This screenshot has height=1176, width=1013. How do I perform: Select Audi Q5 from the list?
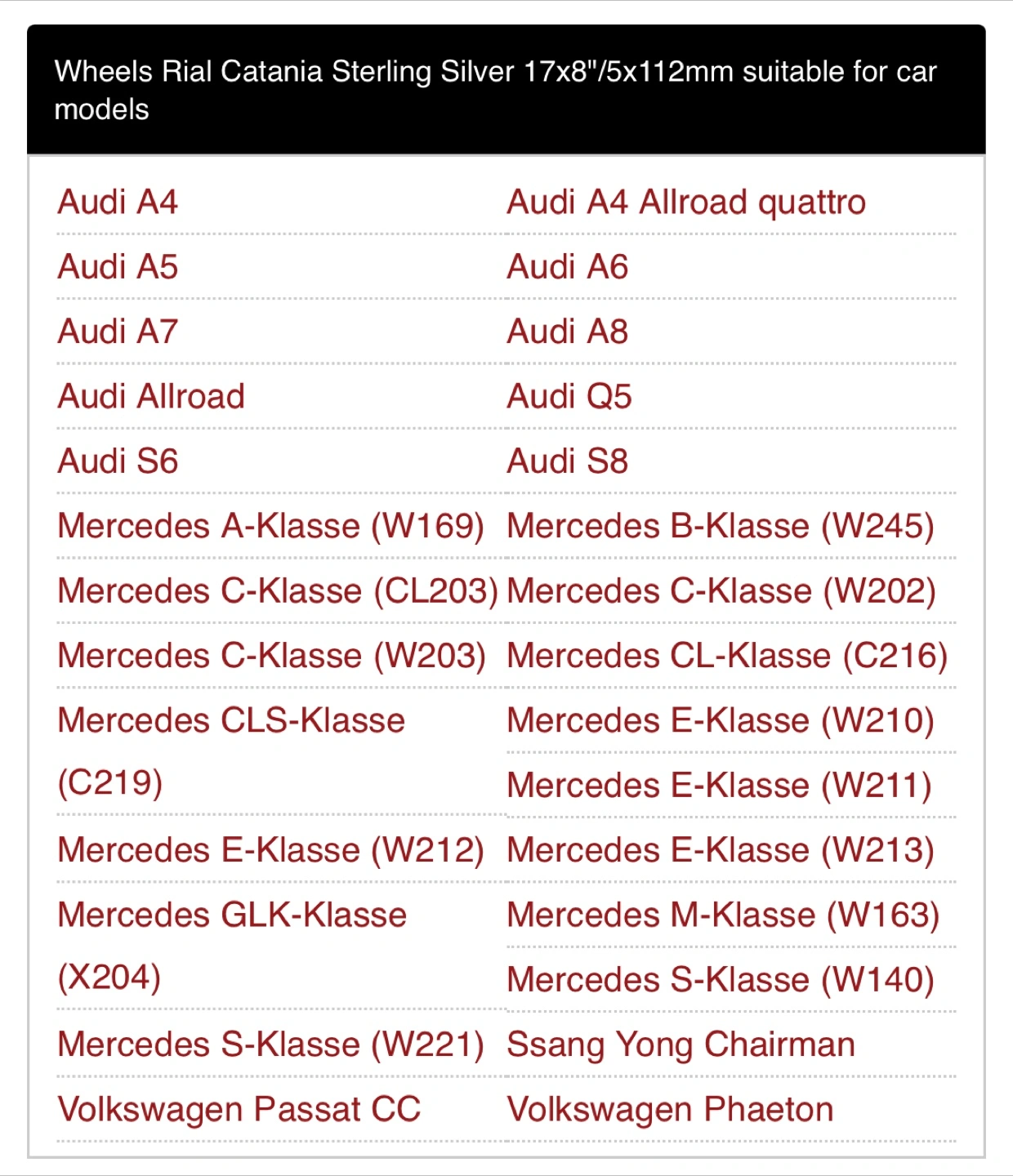569,397
